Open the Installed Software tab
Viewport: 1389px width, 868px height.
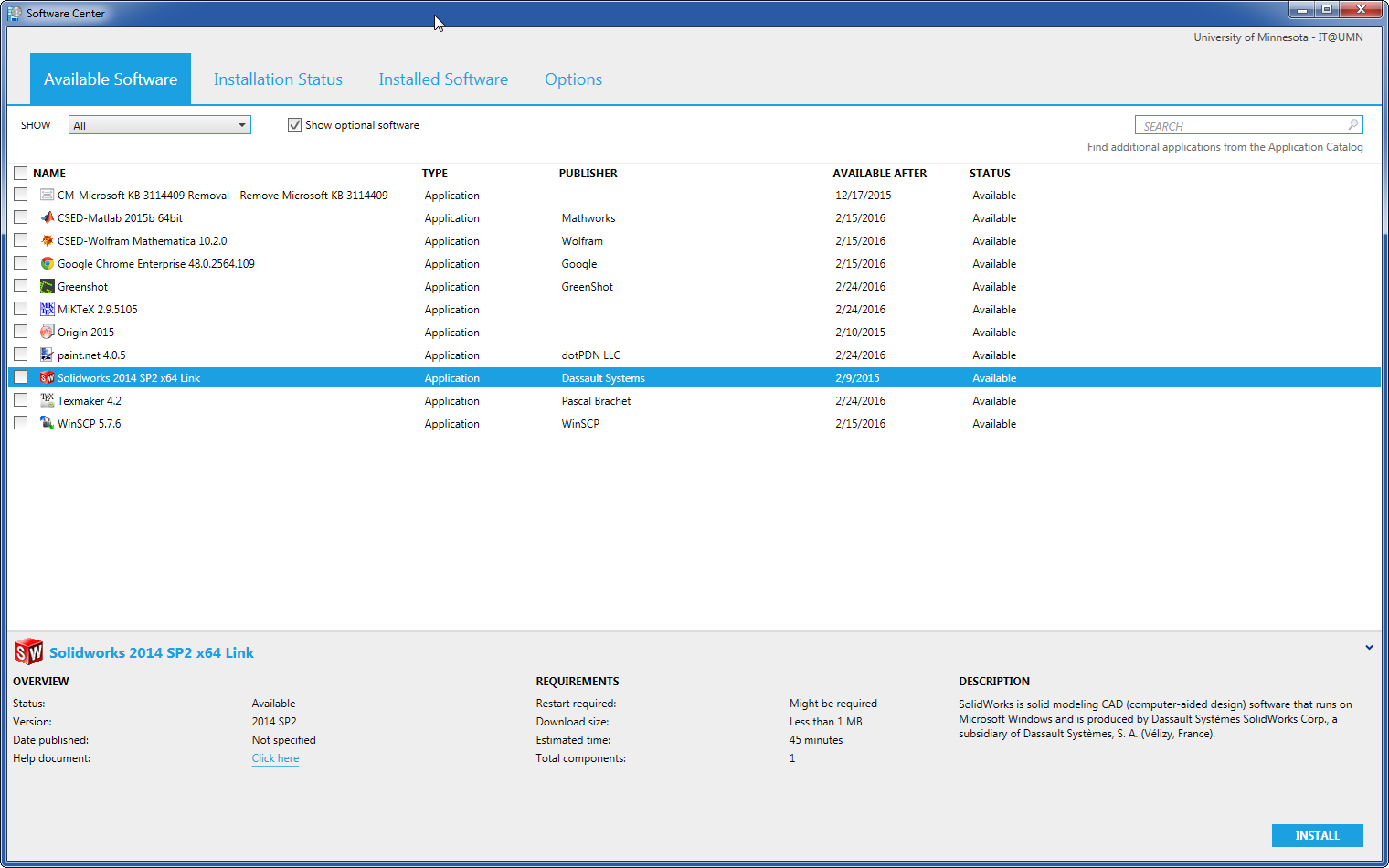pyautogui.click(x=443, y=79)
